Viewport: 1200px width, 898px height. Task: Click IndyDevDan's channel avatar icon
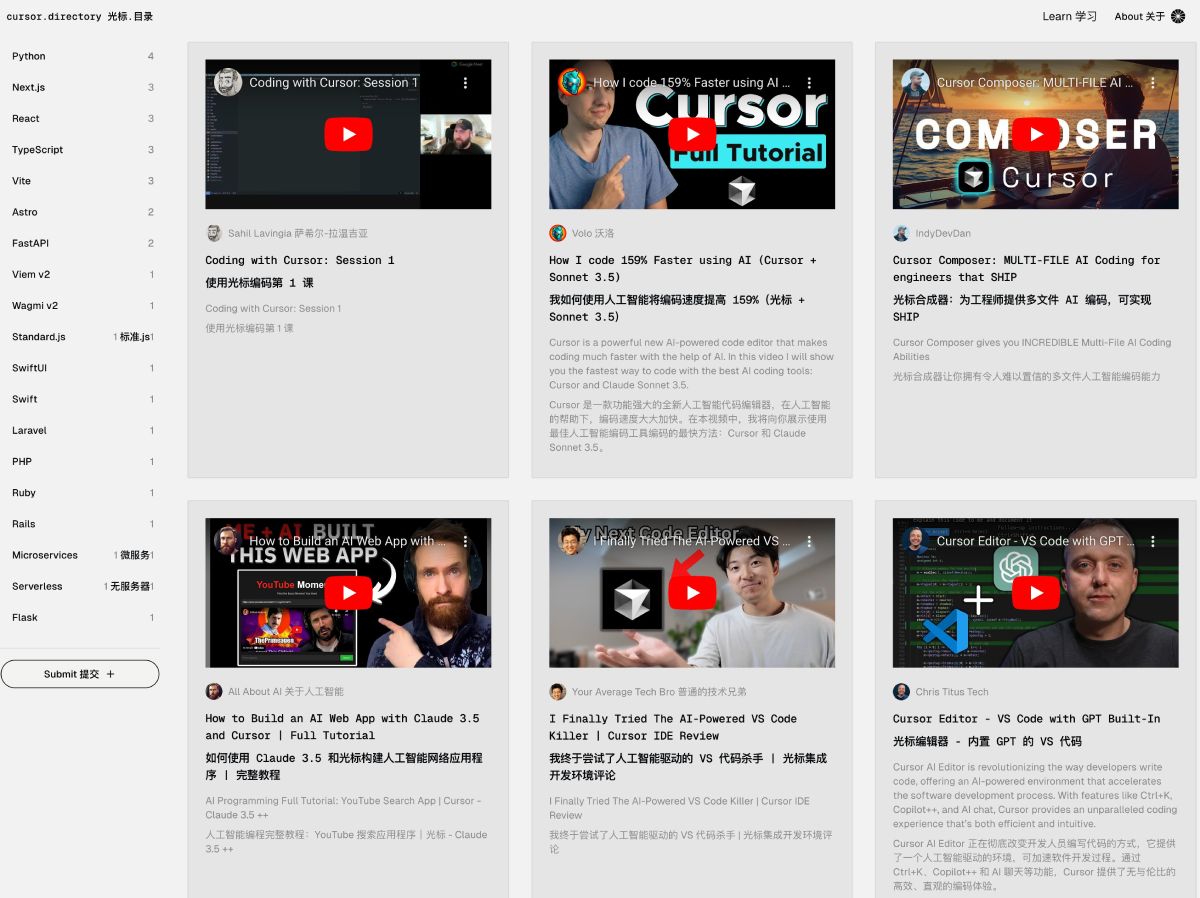point(901,232)
